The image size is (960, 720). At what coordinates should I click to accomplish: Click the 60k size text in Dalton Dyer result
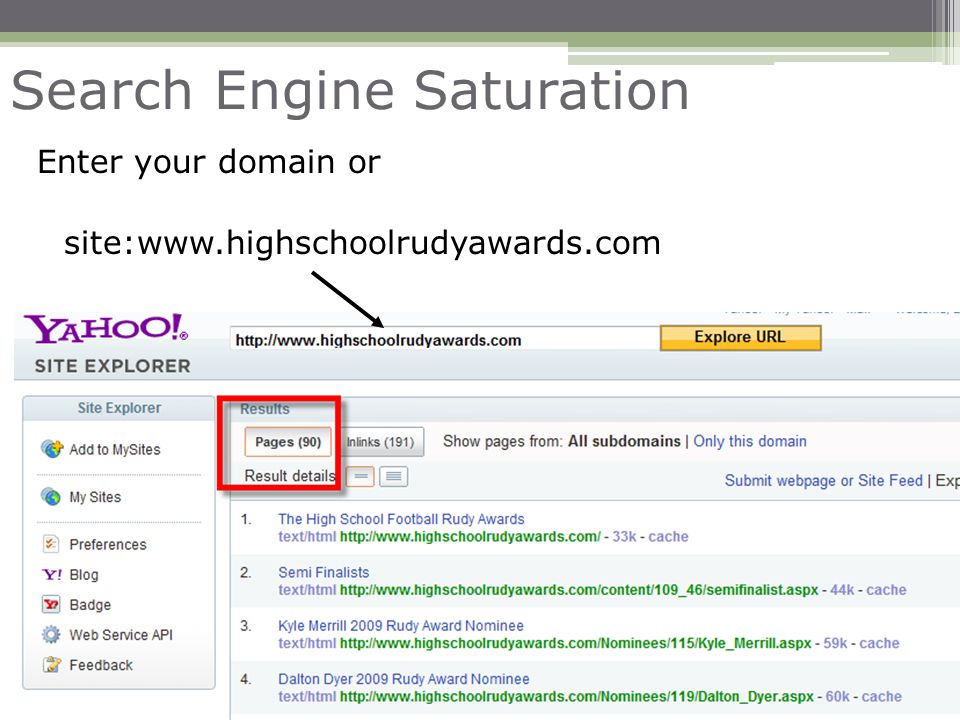[x=838, y=697]
